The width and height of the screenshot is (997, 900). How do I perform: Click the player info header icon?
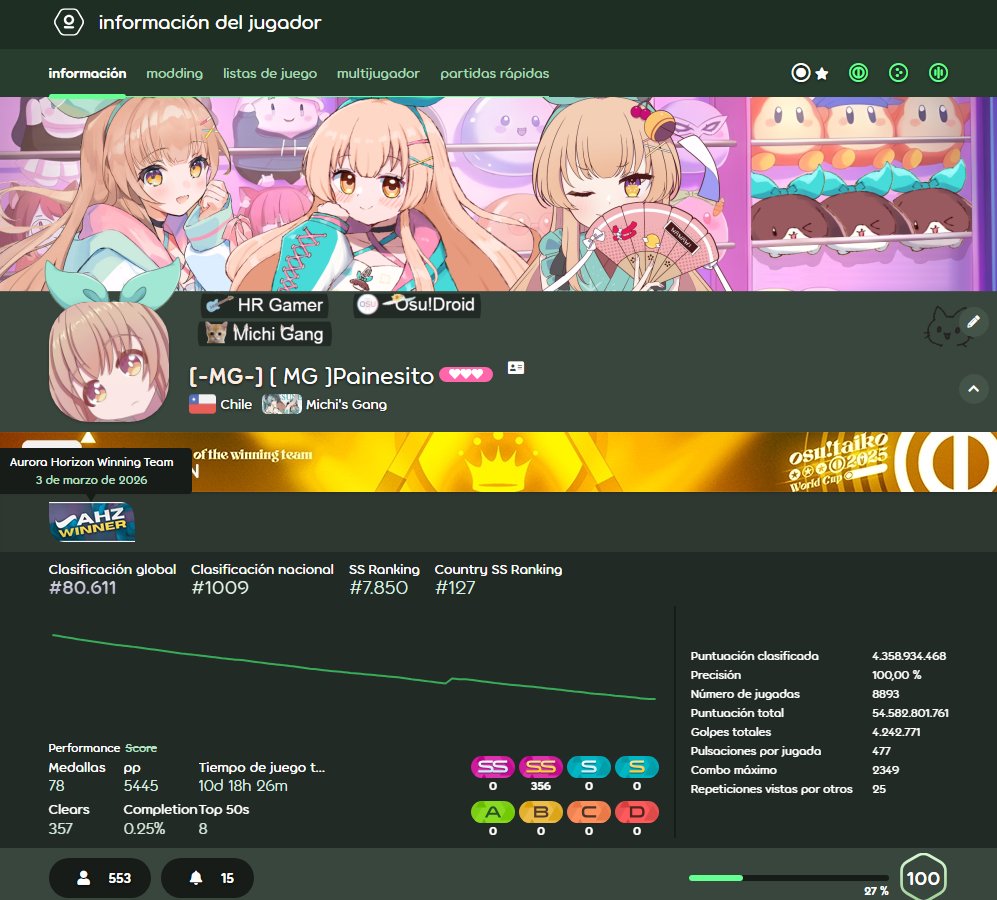click(69, 22)
